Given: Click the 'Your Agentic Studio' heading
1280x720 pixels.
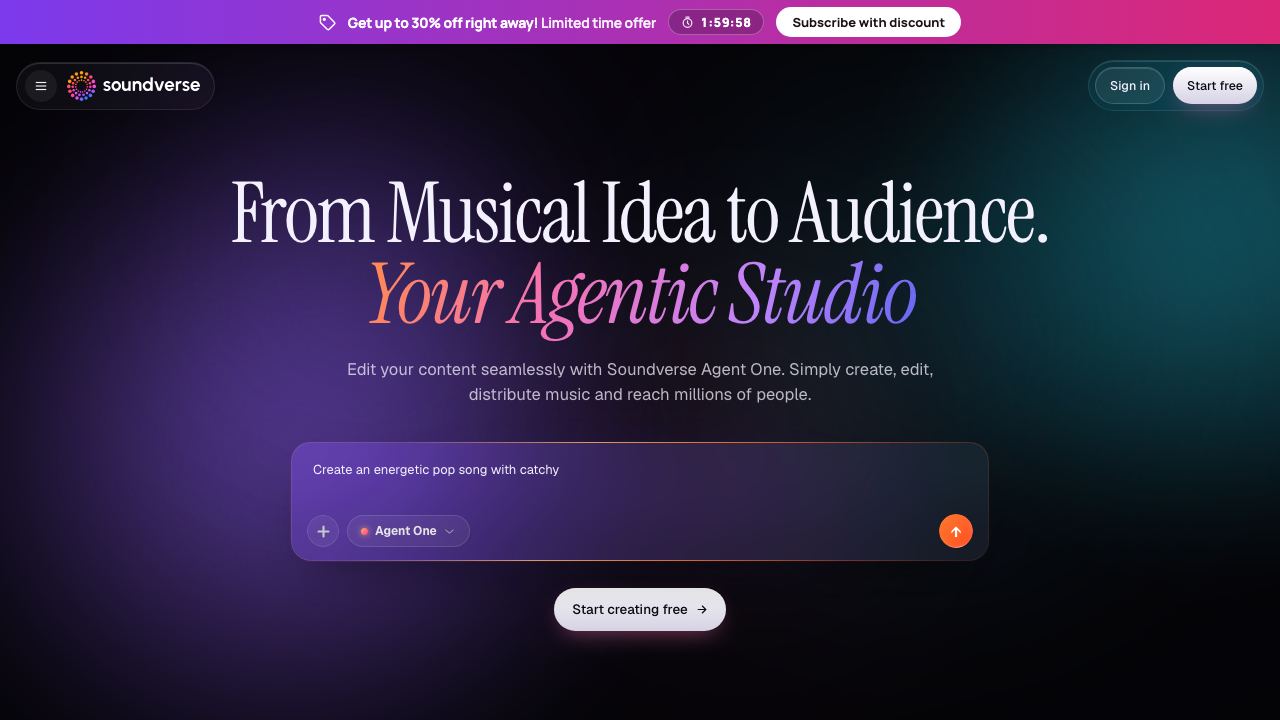Looking at the screenshot, I should point(642,294).
